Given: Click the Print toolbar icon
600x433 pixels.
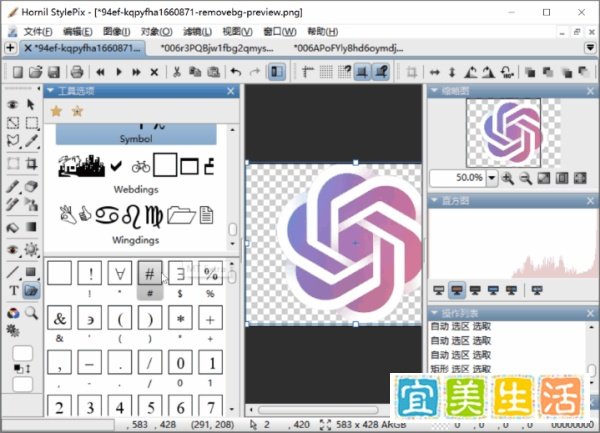Looking at the screenshot, I should click(x=77, y=72).
